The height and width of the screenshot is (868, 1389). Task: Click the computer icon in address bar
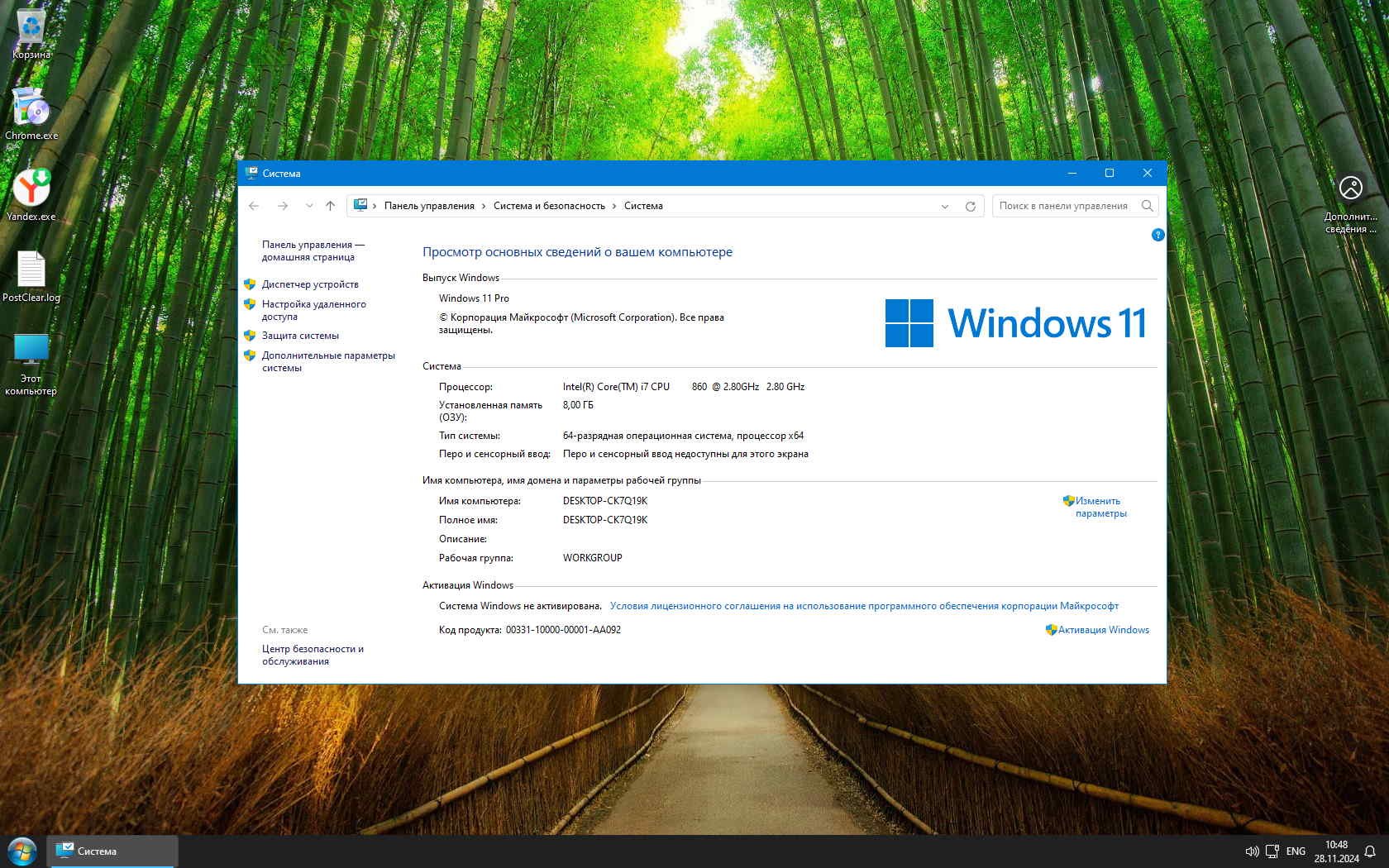(360, 205)
